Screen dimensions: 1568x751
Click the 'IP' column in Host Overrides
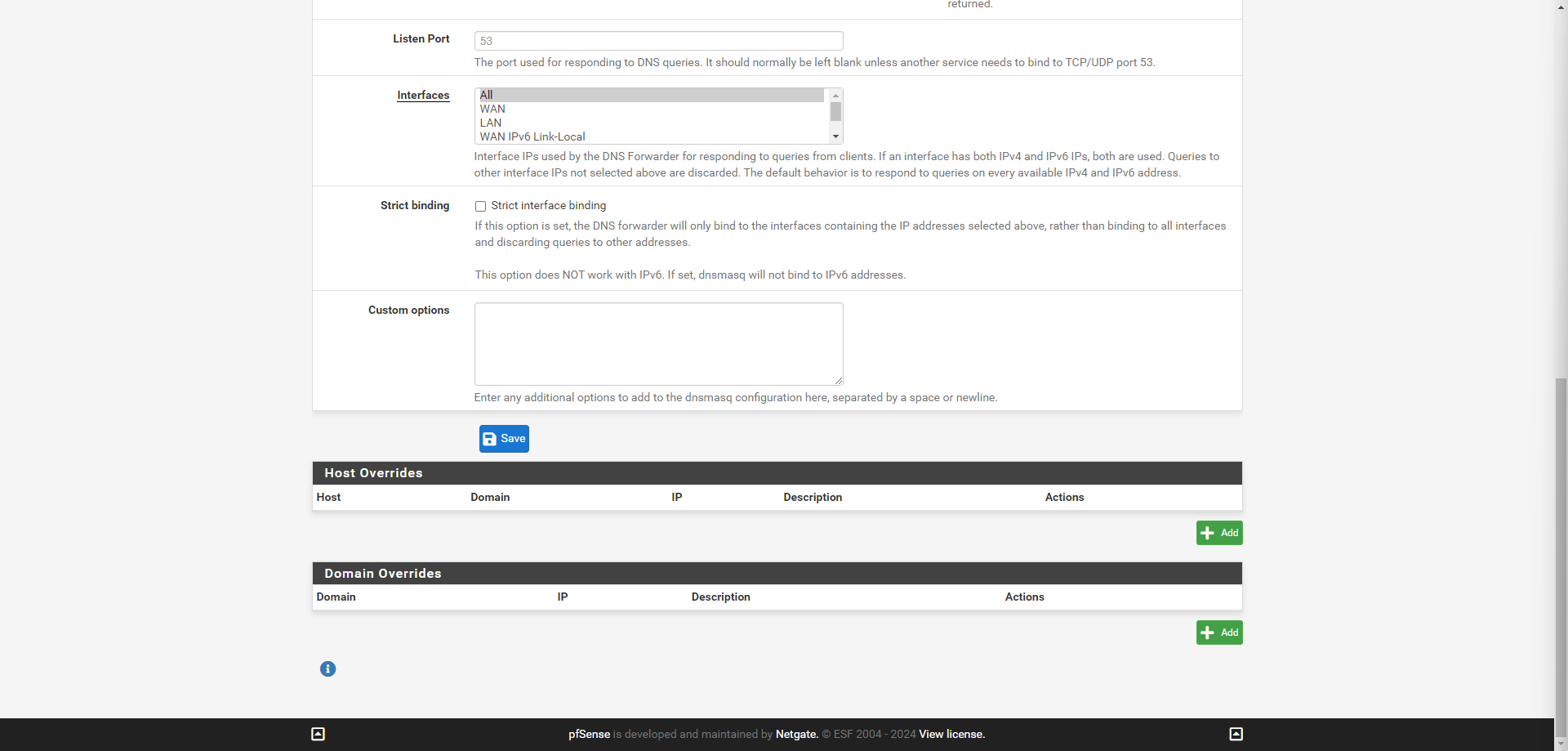coord(676,497)
